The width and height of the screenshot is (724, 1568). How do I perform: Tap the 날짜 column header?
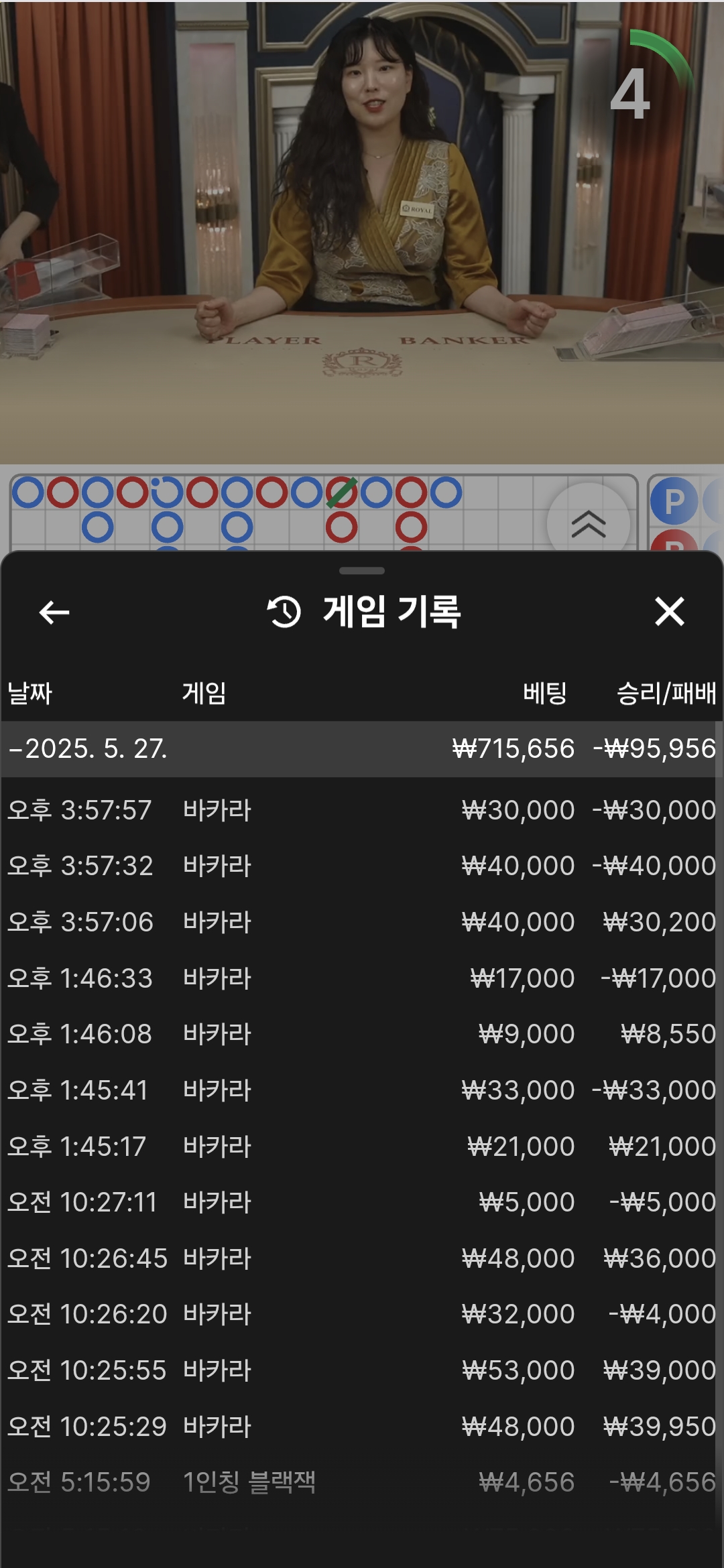click(29, 693)
